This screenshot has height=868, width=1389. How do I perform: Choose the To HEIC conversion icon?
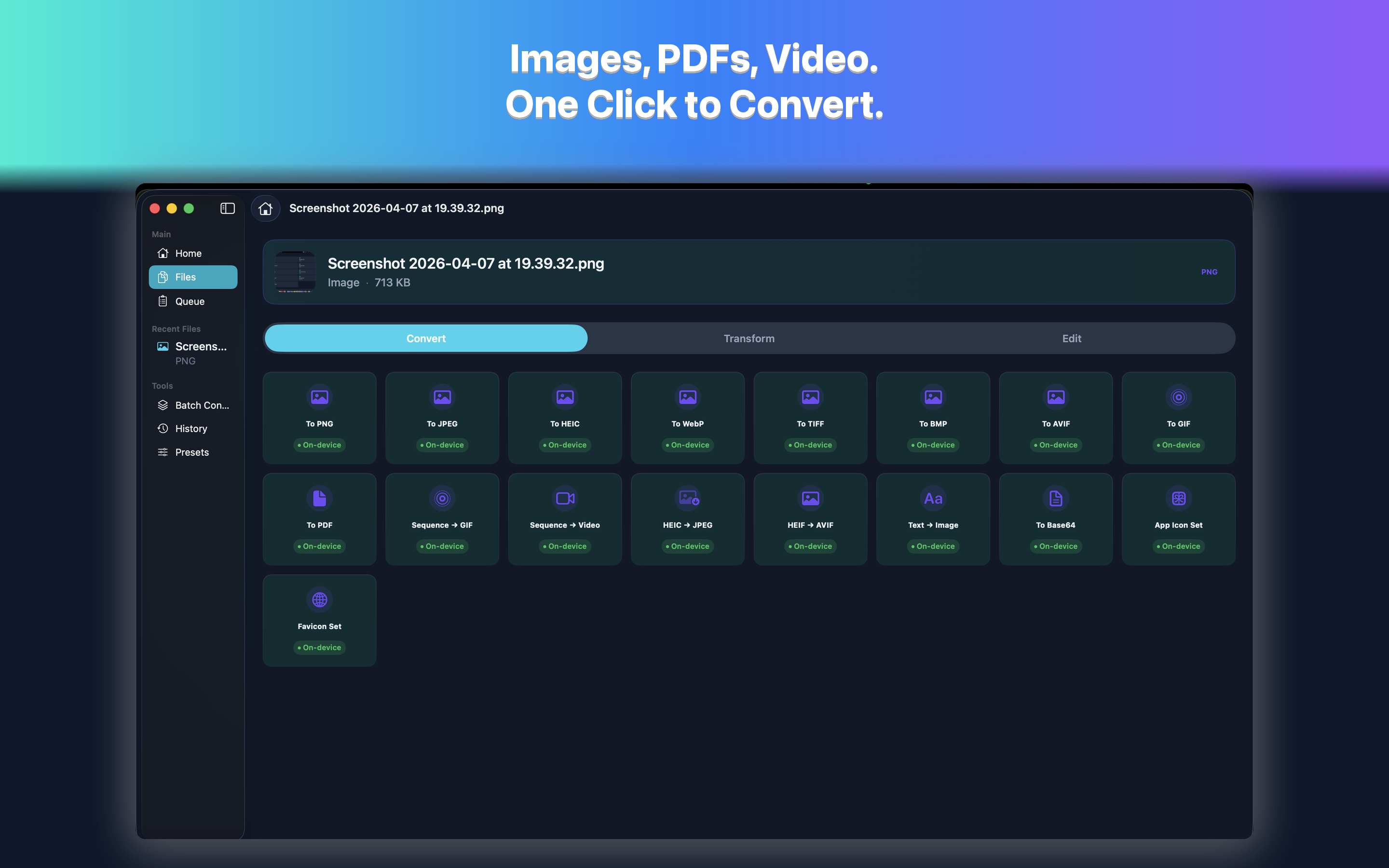click(565, 397)
